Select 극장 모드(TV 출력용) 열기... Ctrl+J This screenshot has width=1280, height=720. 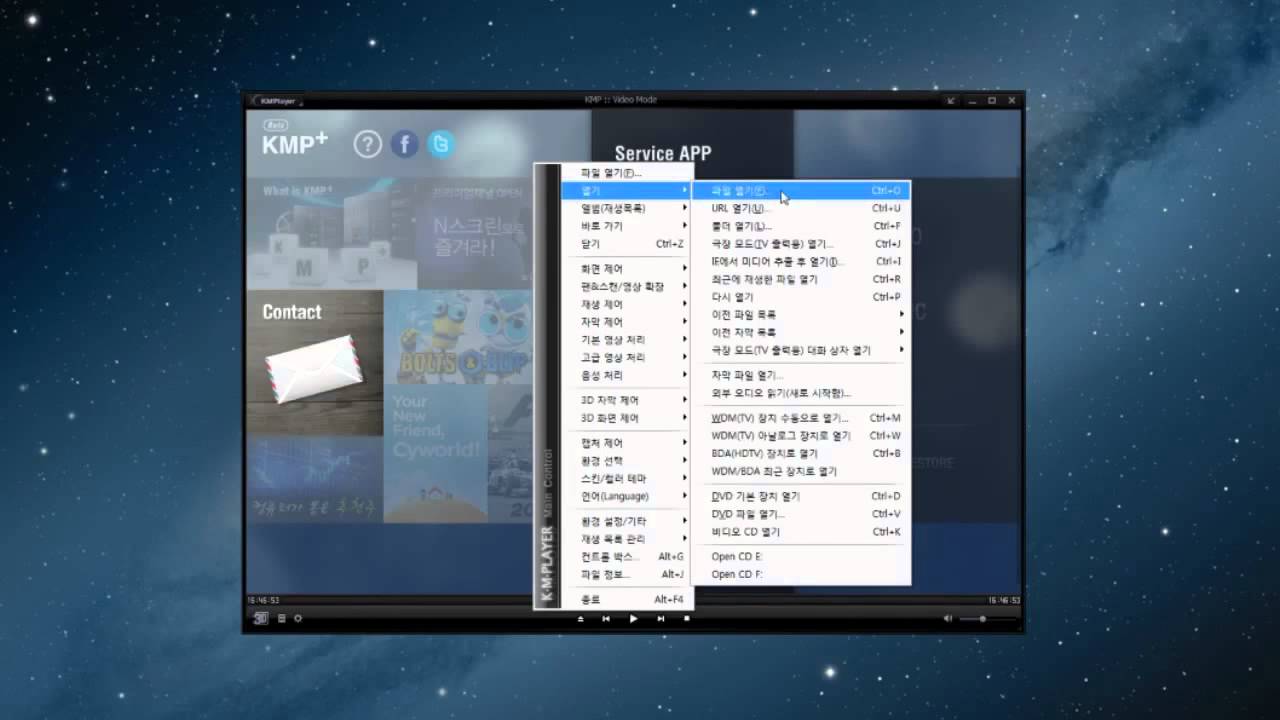click(x=801, y=244)
